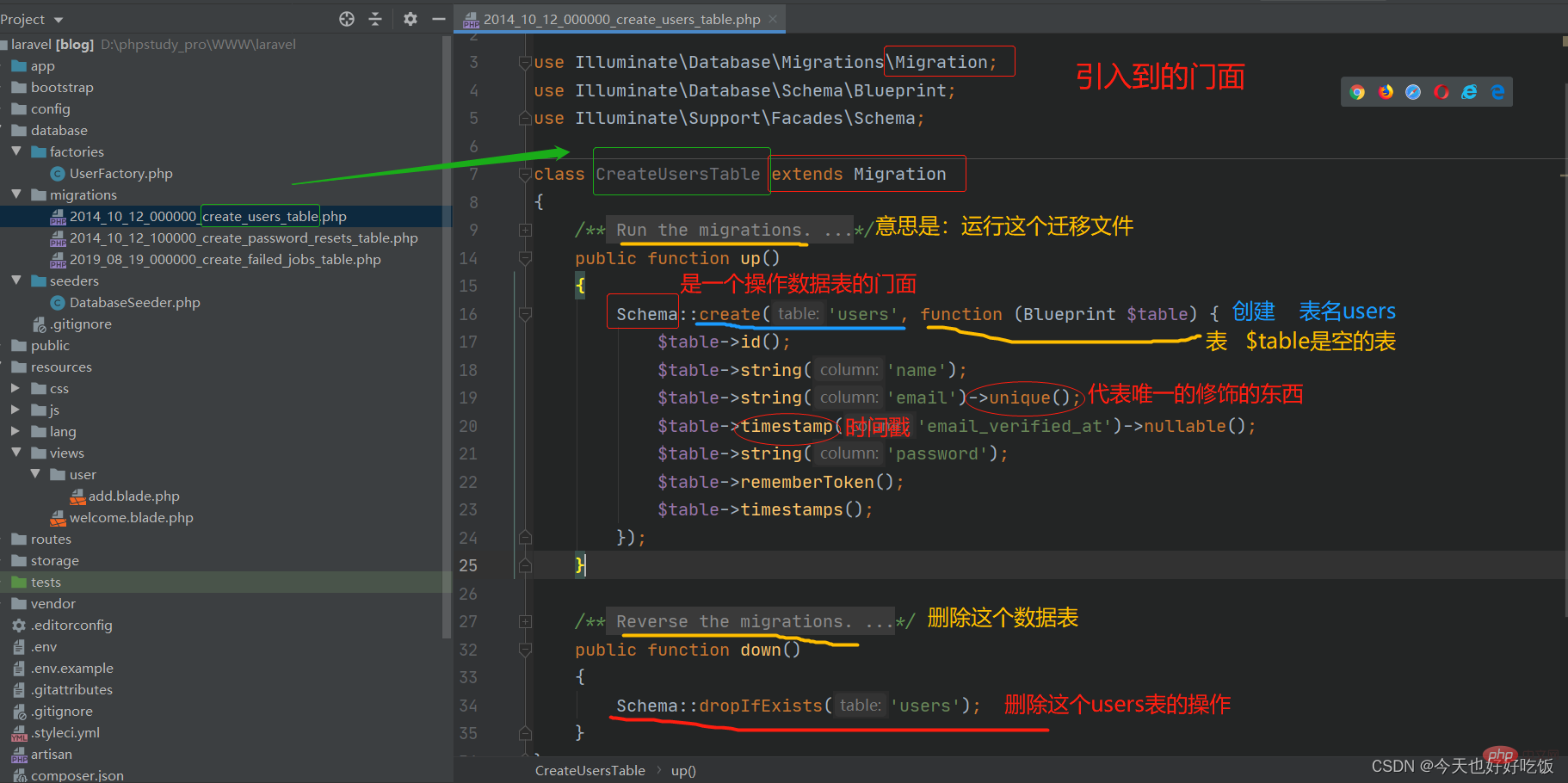Click the DatabaseSeeder.php class file icon
1568x783 pixels.
[58, 303]
